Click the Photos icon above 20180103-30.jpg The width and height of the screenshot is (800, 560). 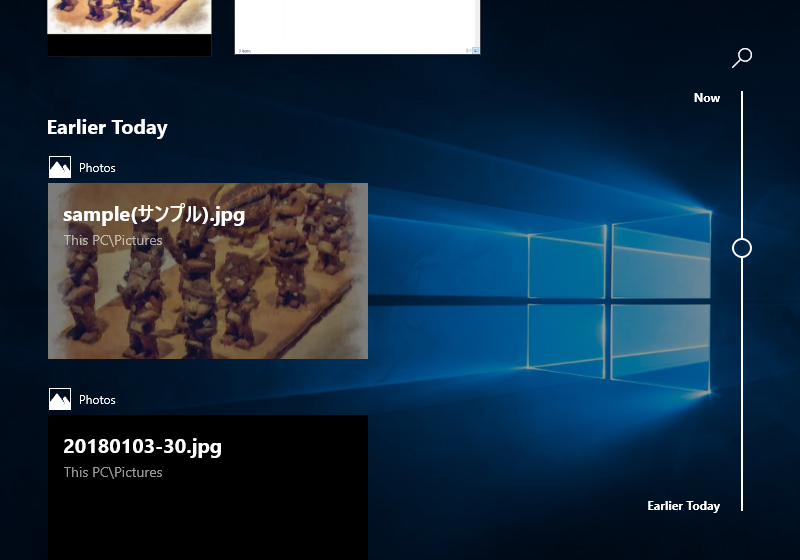[60, 399]
